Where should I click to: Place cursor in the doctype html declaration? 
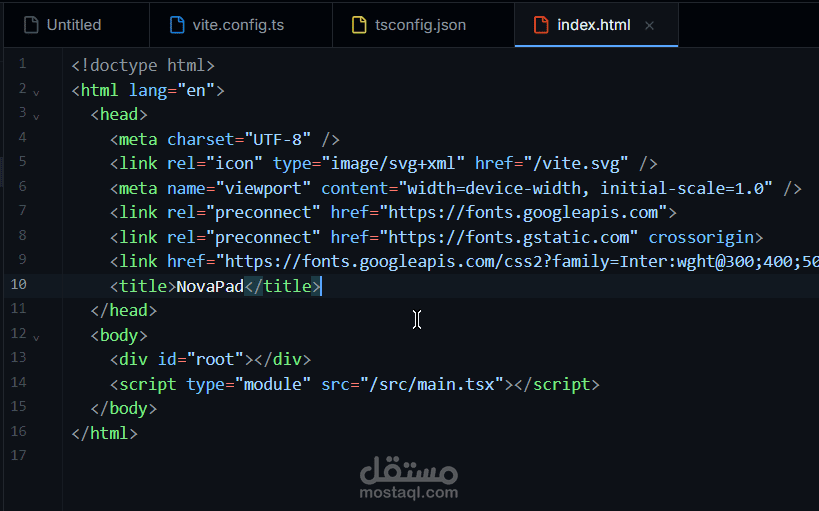click(143, 65)
